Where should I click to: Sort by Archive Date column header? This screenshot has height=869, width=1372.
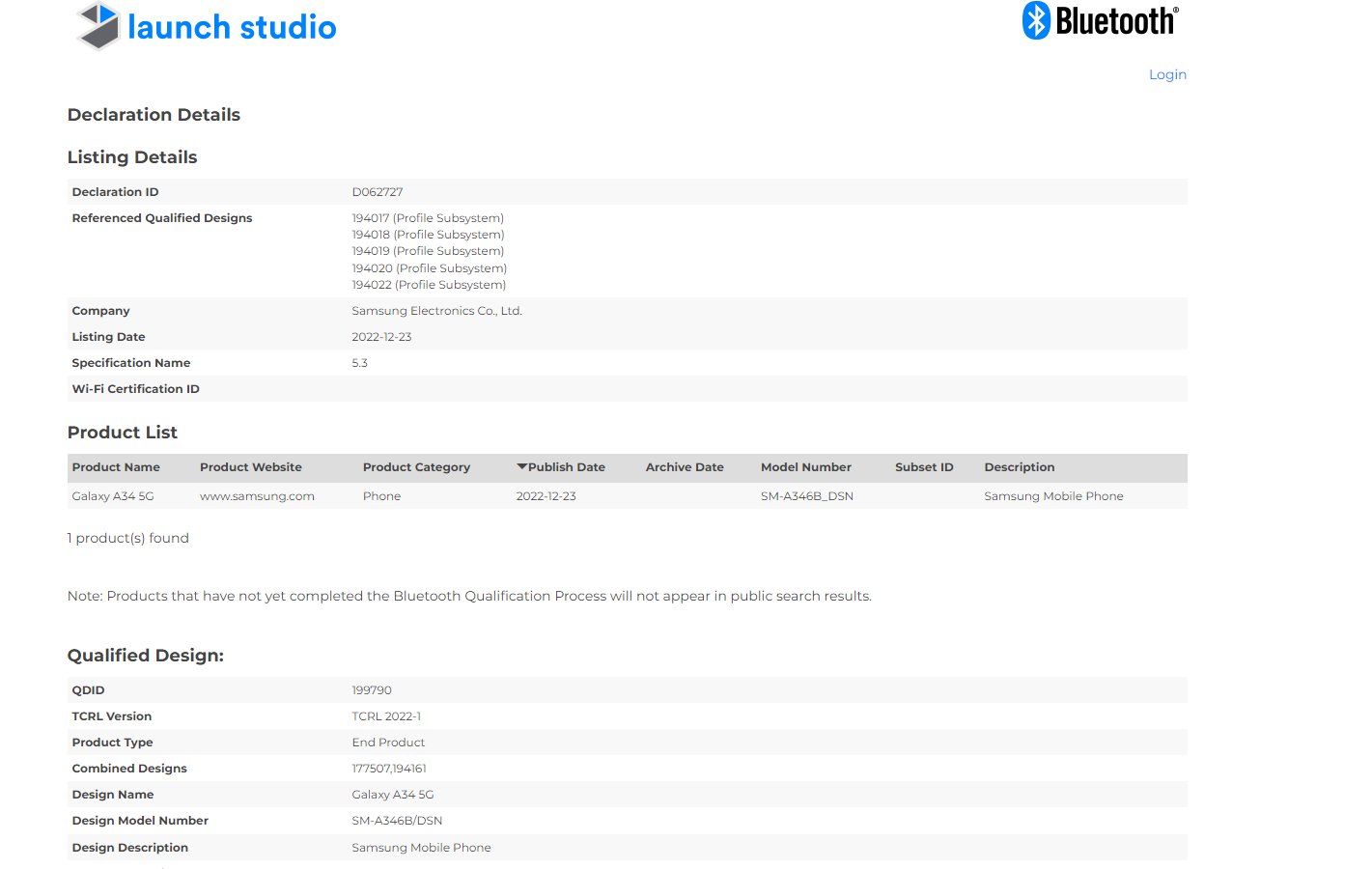pos(684,467)
